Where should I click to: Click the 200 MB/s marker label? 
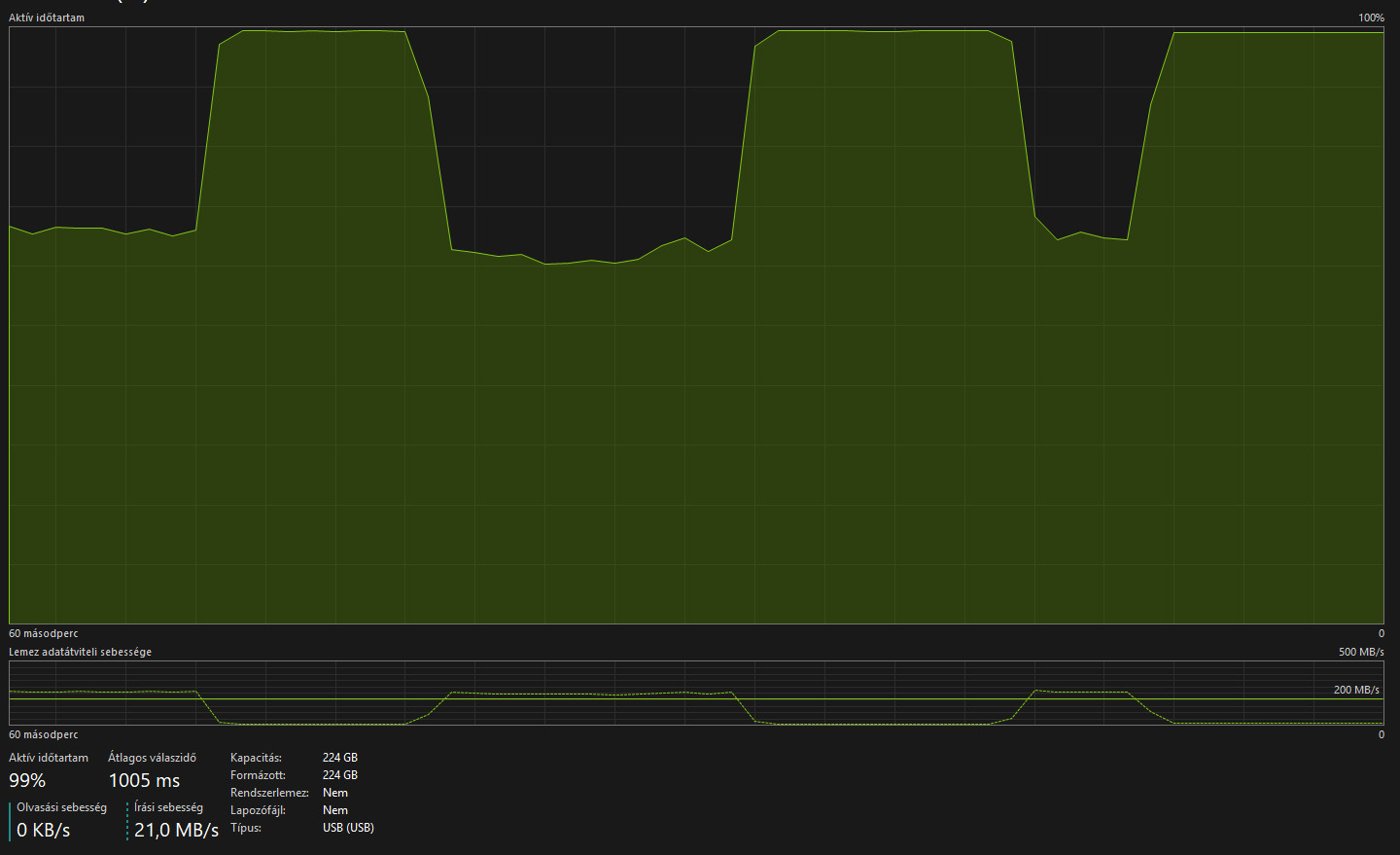pos(1356,690)
